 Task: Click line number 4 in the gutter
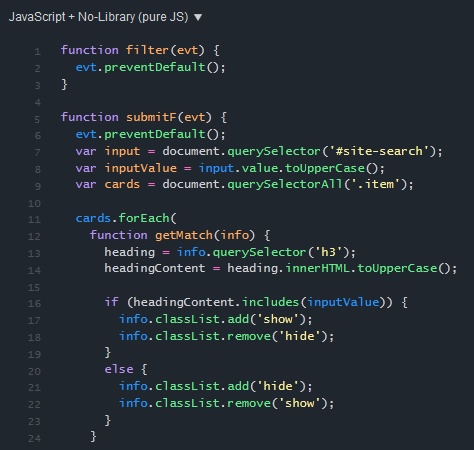38,102
